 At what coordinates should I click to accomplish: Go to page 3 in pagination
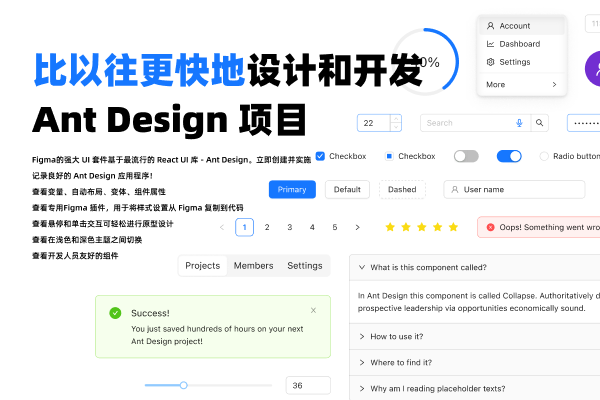tap(290, 227)
